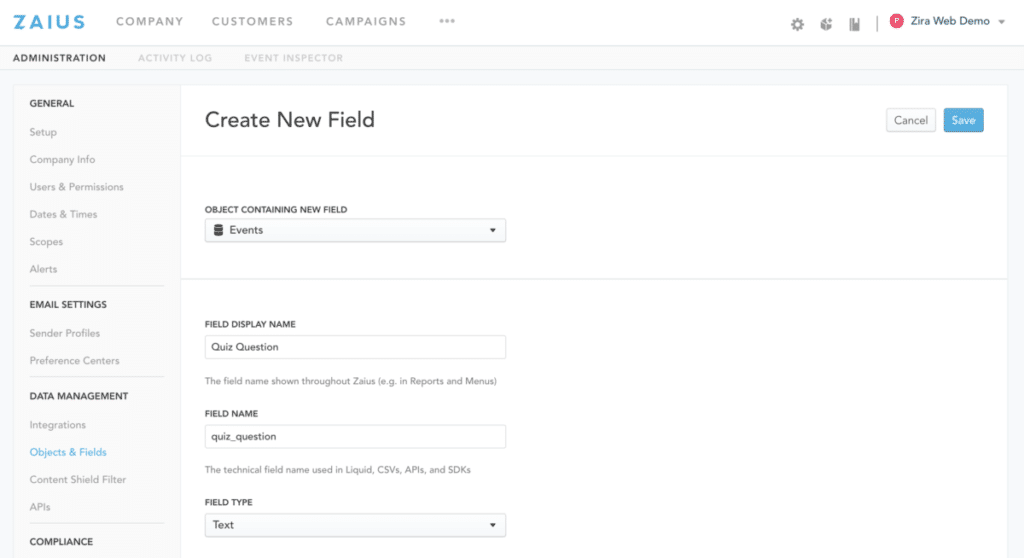Screen dimensions: 1024x558
Task: Open the Customers menu
Action: tap(253, 22)
